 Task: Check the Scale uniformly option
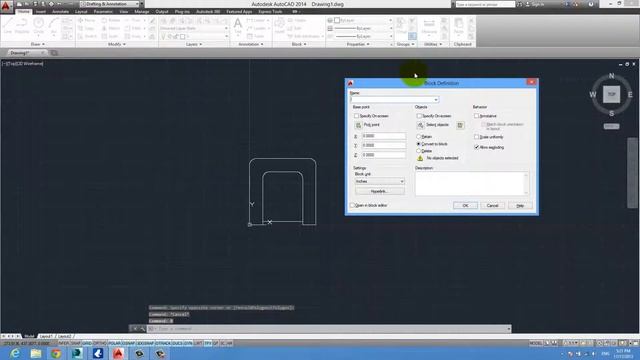tap(476, 137)
